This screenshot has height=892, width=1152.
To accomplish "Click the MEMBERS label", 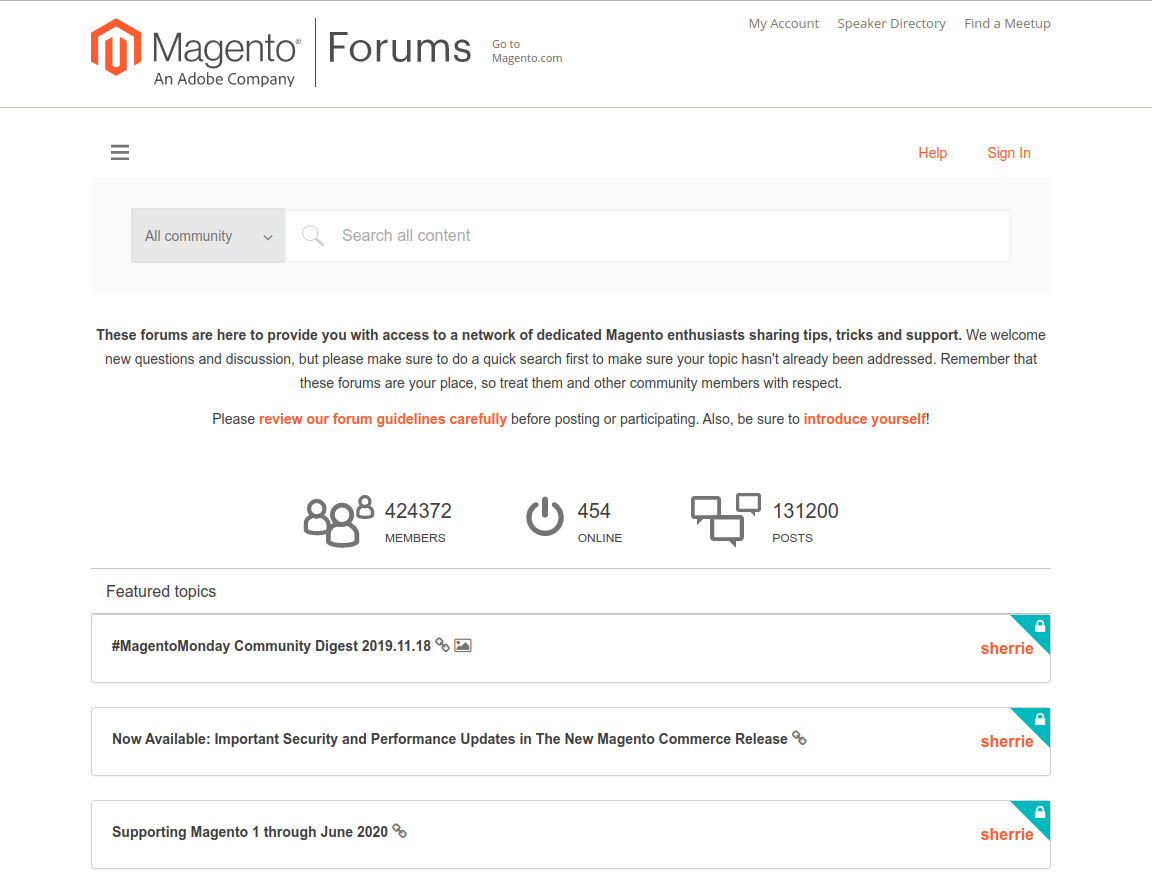I will click(x=415, y=538).
